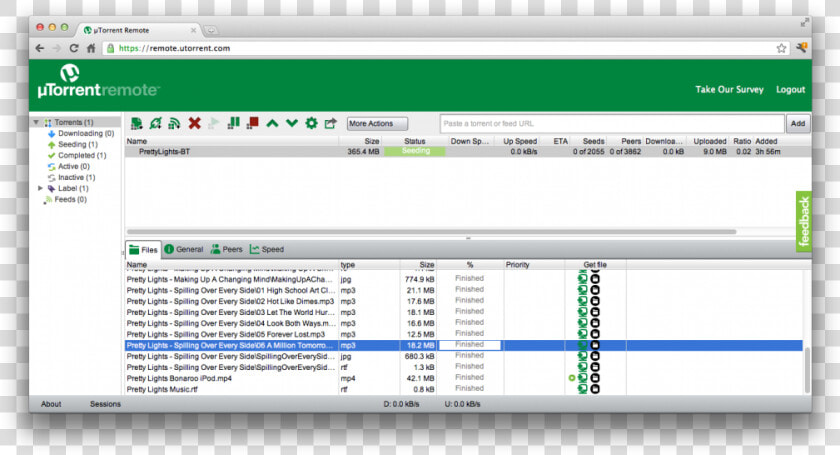Image resolution: width=840 pixels, height=455 pixels.
Task: Click the wrench extension icon in browser toolbar
Action: pyautogui.click(x=801, y=48)
